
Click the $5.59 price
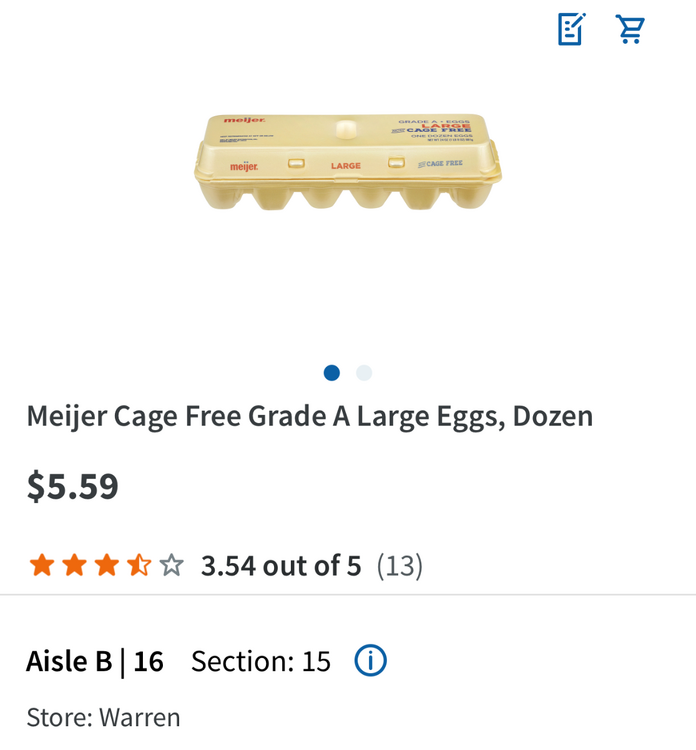73,486
